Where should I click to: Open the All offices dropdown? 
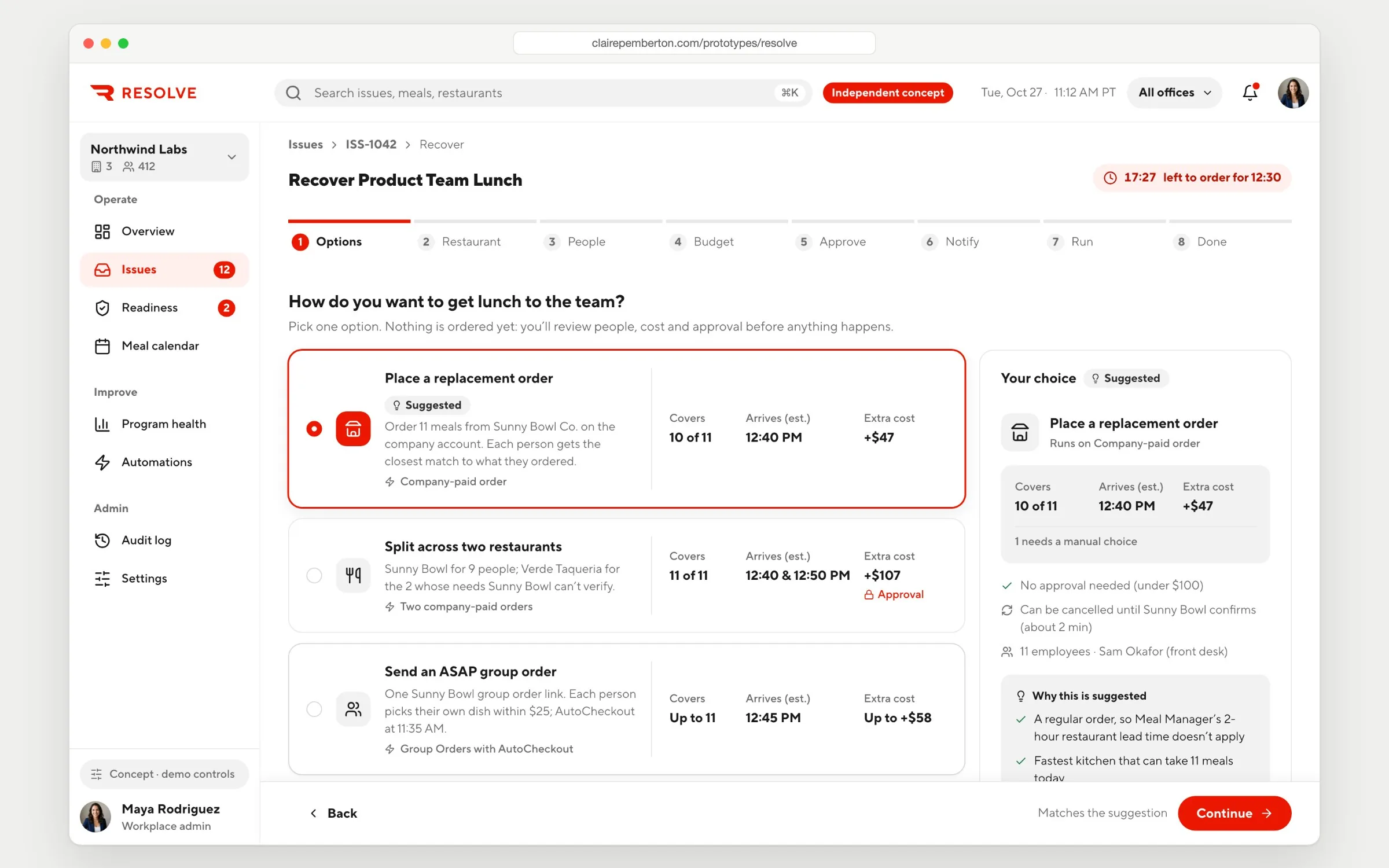coord(1174,93)
